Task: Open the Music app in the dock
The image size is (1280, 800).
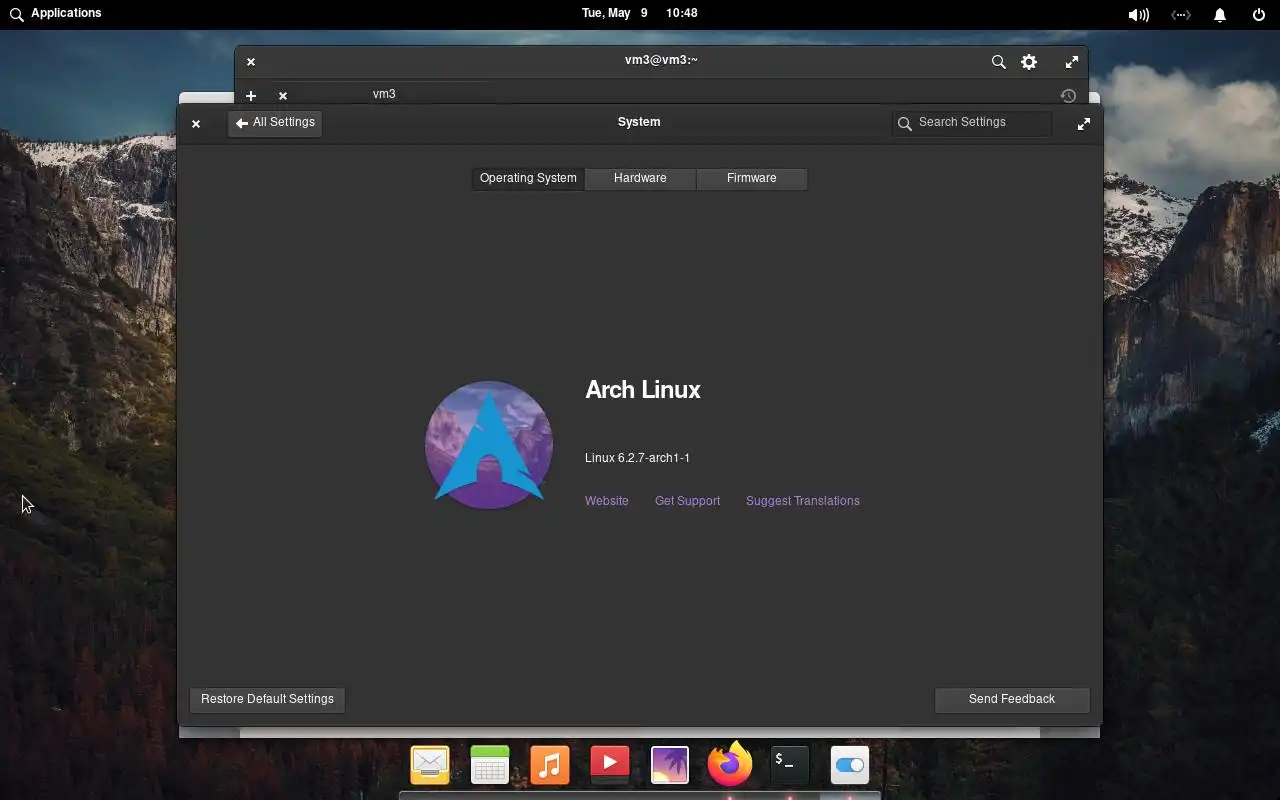Action: pyautogui.click(x=550, y=765)
